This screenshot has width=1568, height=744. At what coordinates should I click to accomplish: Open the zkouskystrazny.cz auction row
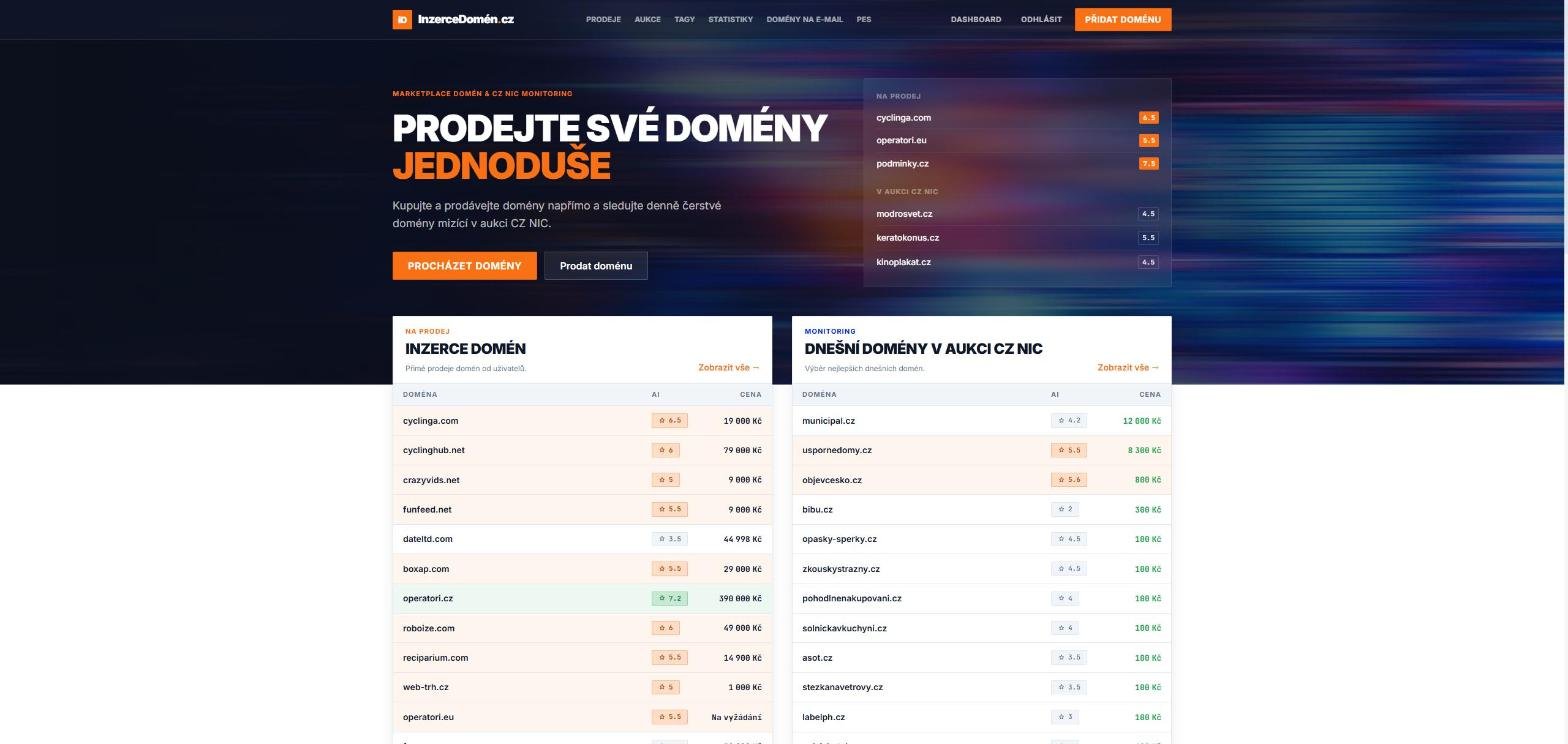(x=981, y=569)
